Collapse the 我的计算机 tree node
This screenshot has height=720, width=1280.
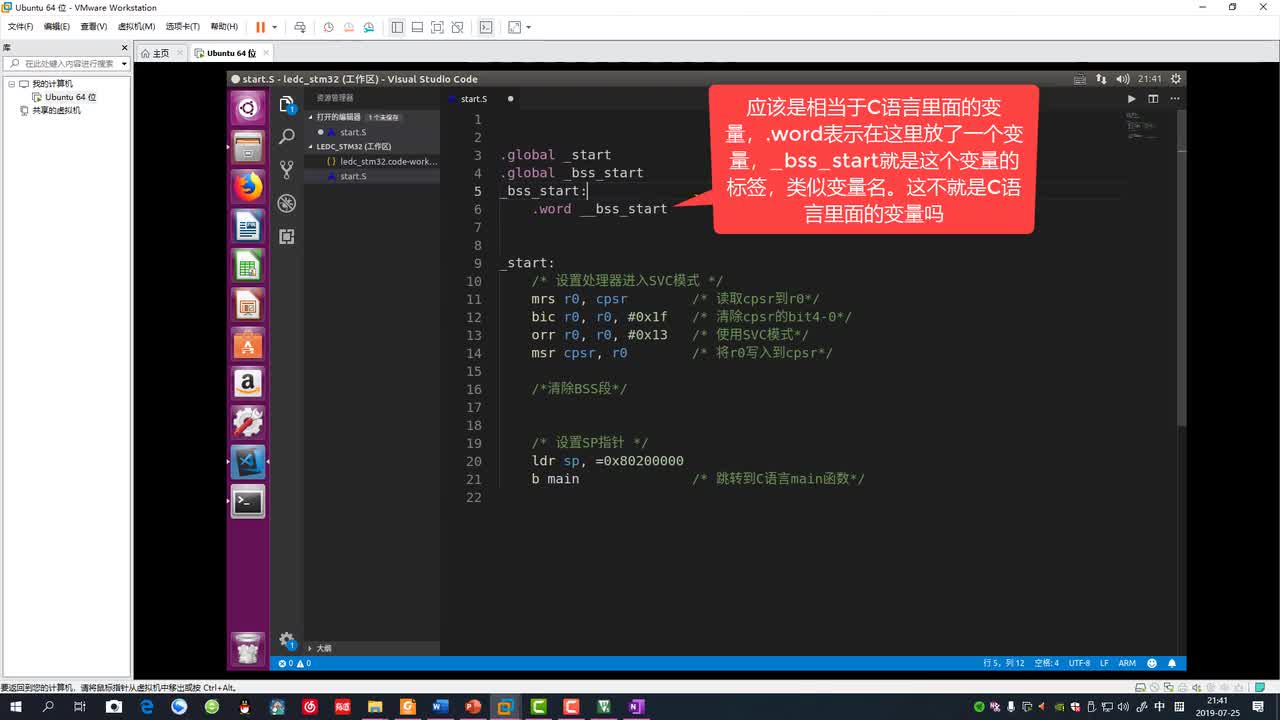click(12, 84)
